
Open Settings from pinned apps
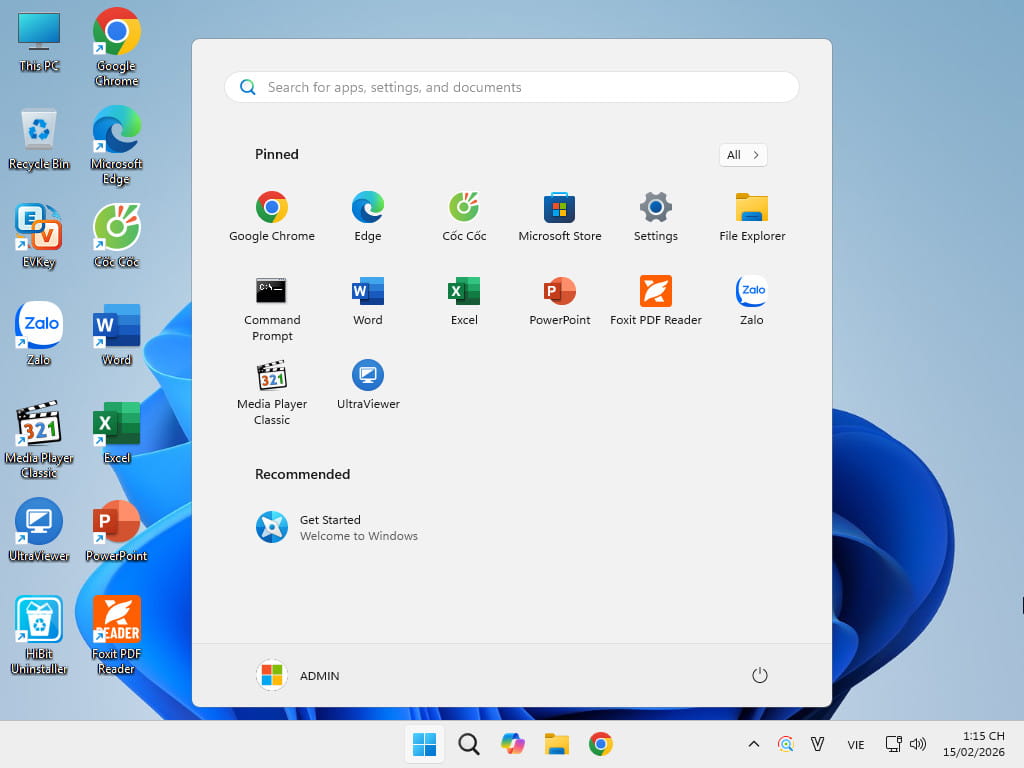coord(656,216)
